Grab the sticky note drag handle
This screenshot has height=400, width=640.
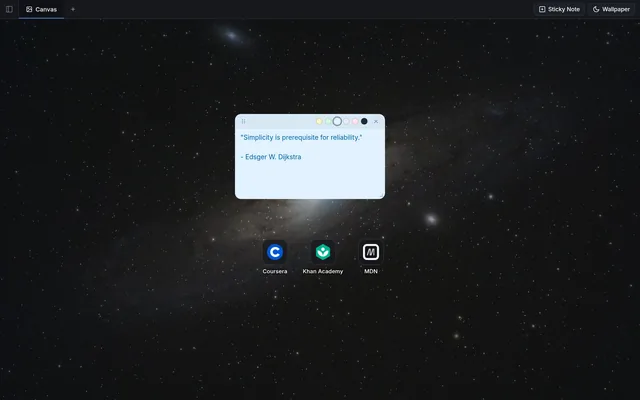coord(243,121)
